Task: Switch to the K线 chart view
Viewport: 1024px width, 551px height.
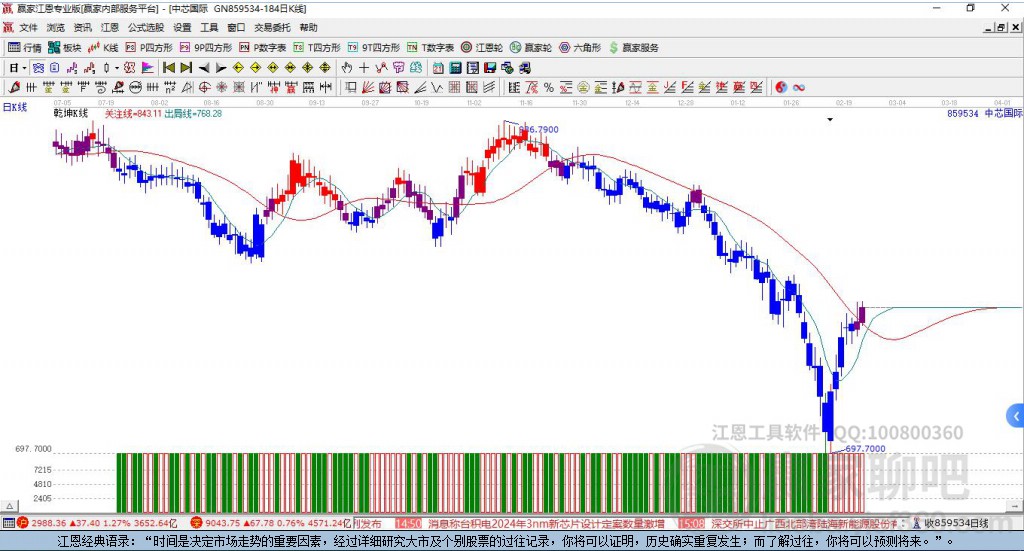Action: (x=103, y=48)
